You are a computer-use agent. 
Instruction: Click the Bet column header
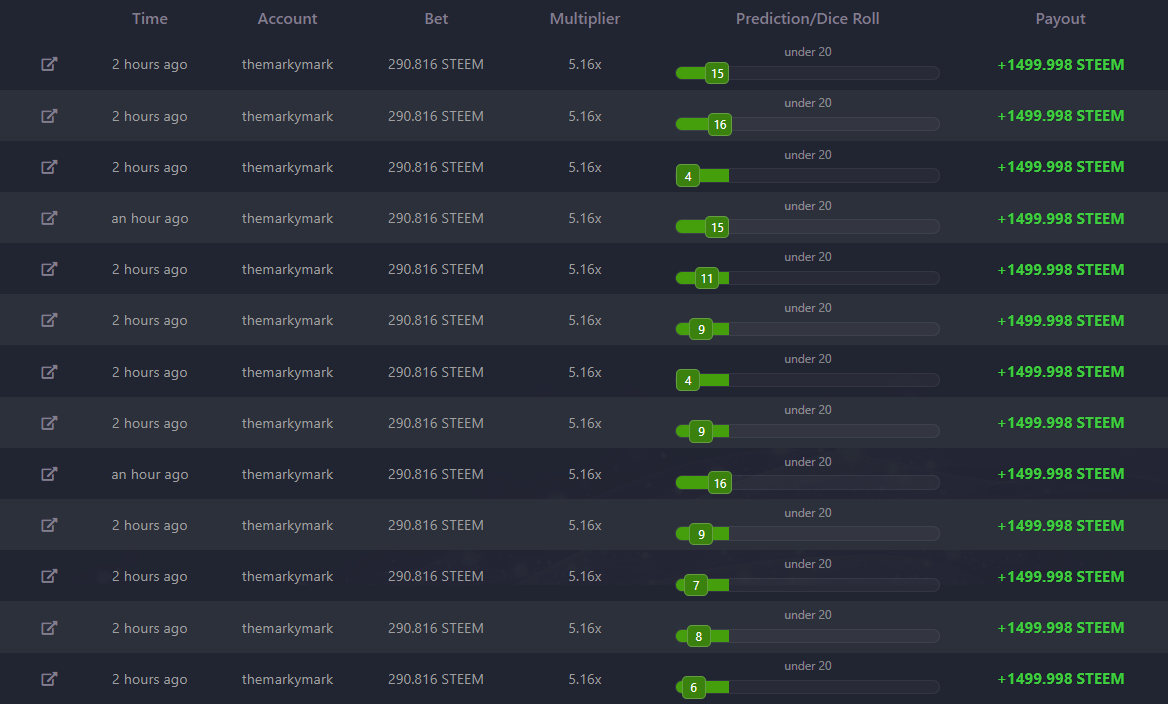point(437,19)
